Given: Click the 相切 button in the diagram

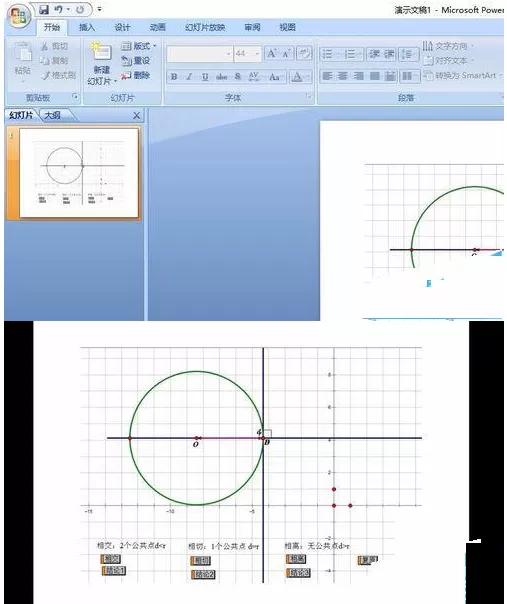Looking at the screenshot, I should coord(201,561).
